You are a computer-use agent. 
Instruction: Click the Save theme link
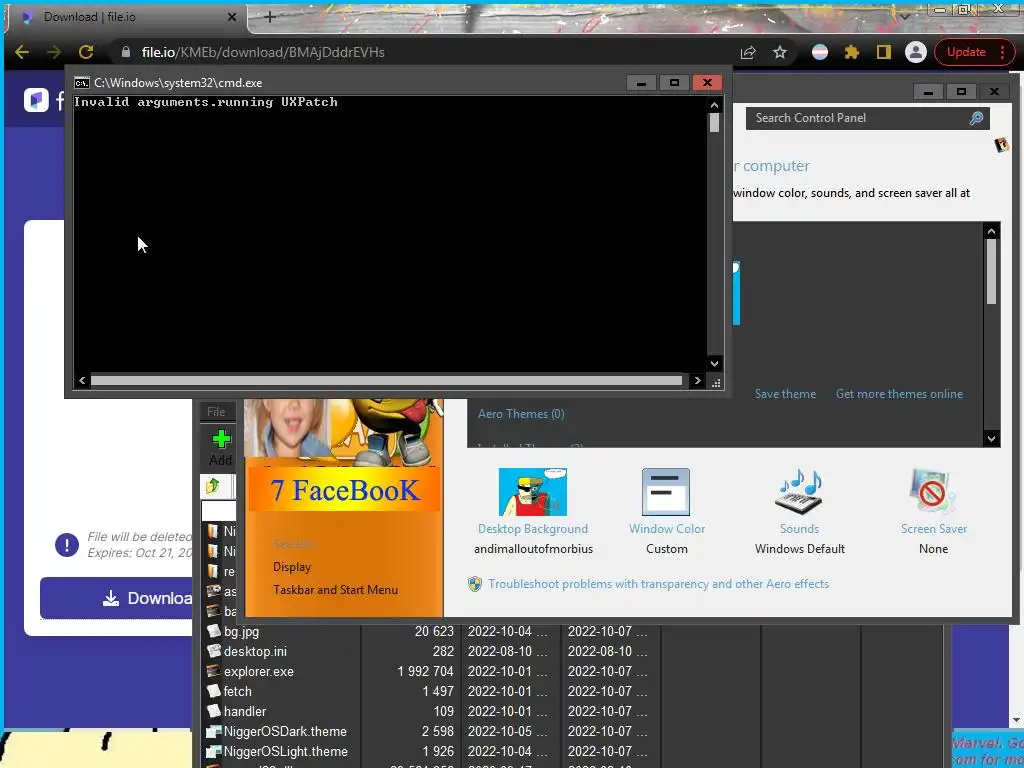click(x=785, y=394)
